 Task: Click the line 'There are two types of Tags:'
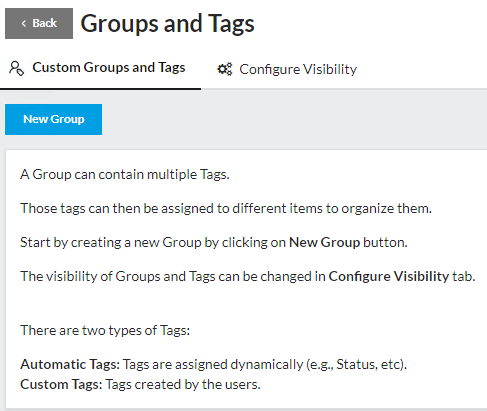pos(105,330)
